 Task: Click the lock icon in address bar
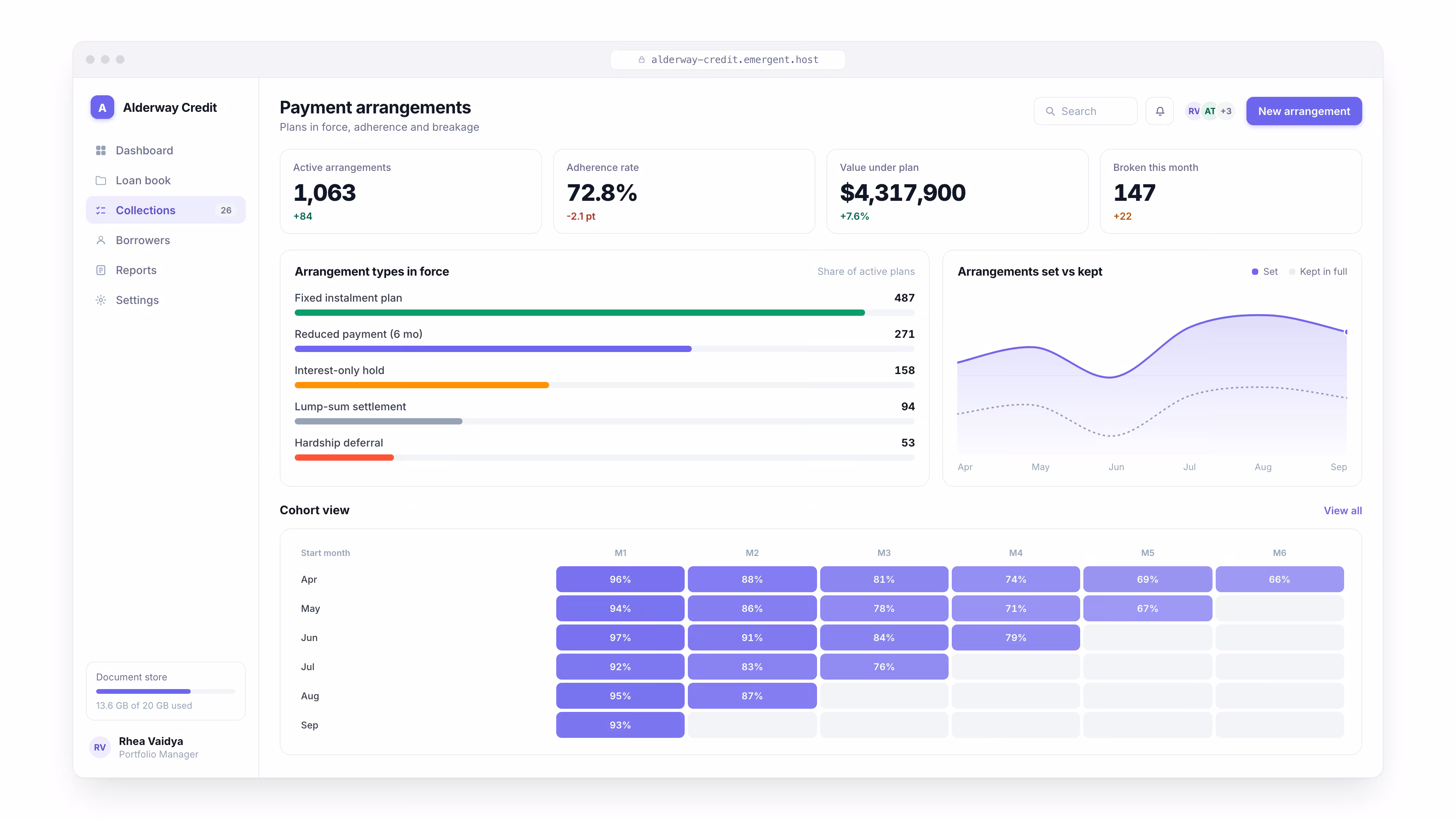[641, 60]
